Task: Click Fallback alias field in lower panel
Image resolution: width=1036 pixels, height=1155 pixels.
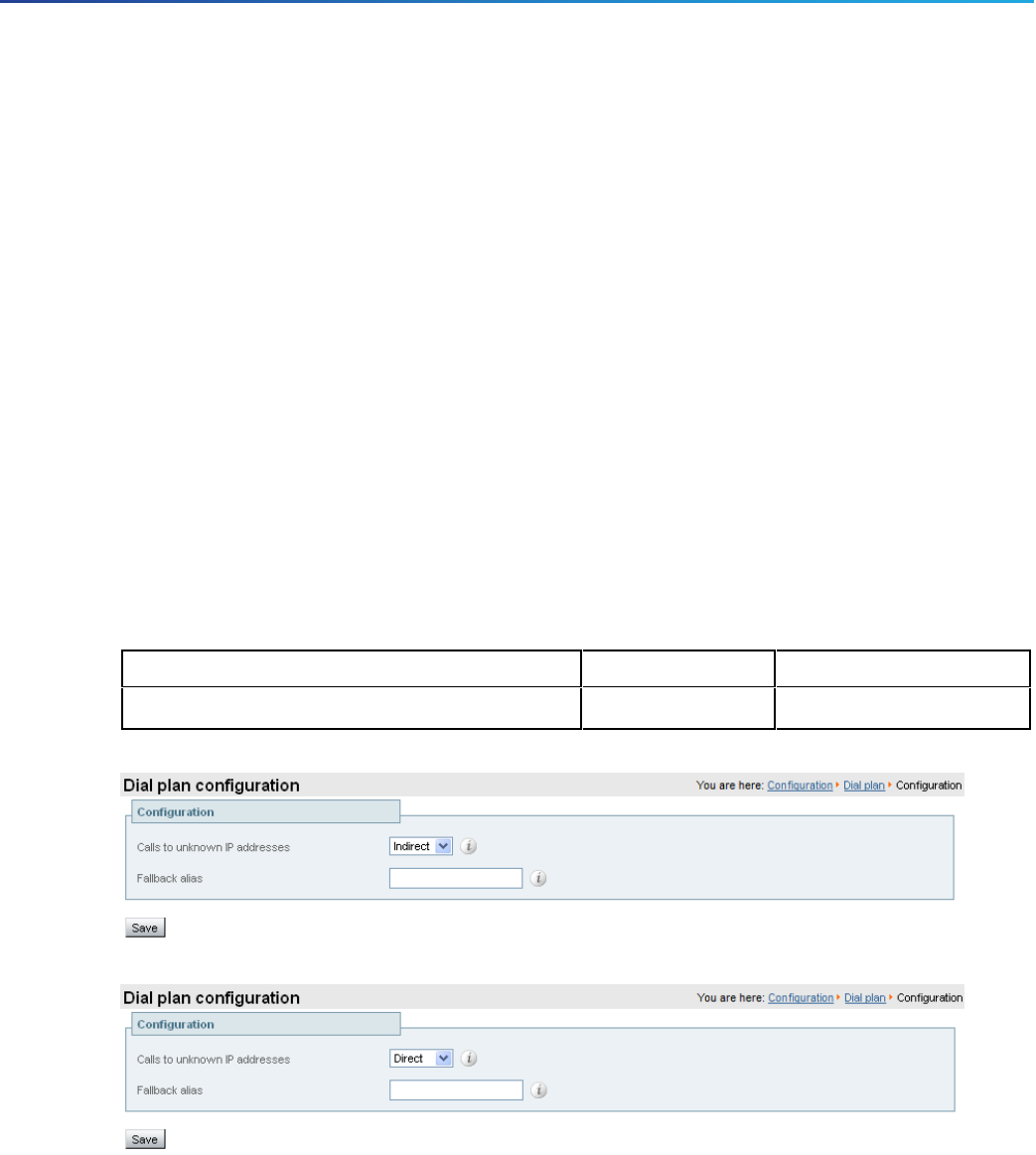Action: (x=457, y=1090)
